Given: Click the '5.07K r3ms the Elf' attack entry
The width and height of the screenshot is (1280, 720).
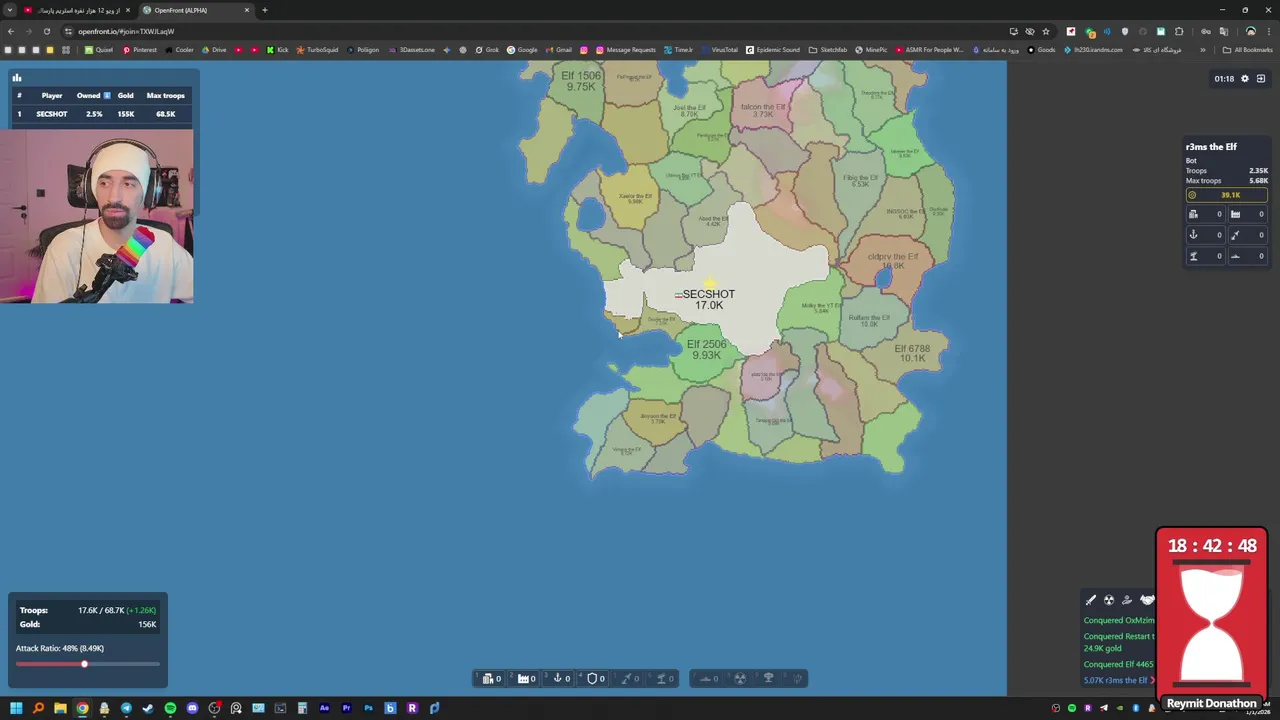Looking at the screenshot, I should point(1115,681).
